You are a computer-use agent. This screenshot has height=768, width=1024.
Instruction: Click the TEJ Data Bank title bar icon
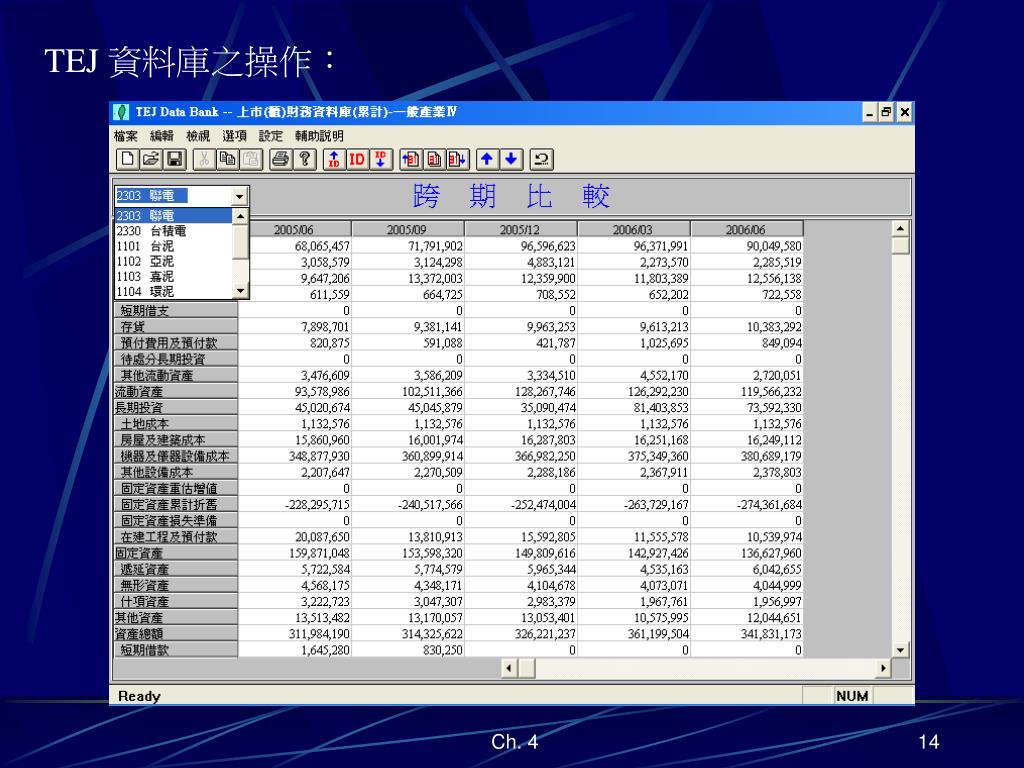click(x=121, y=112)
